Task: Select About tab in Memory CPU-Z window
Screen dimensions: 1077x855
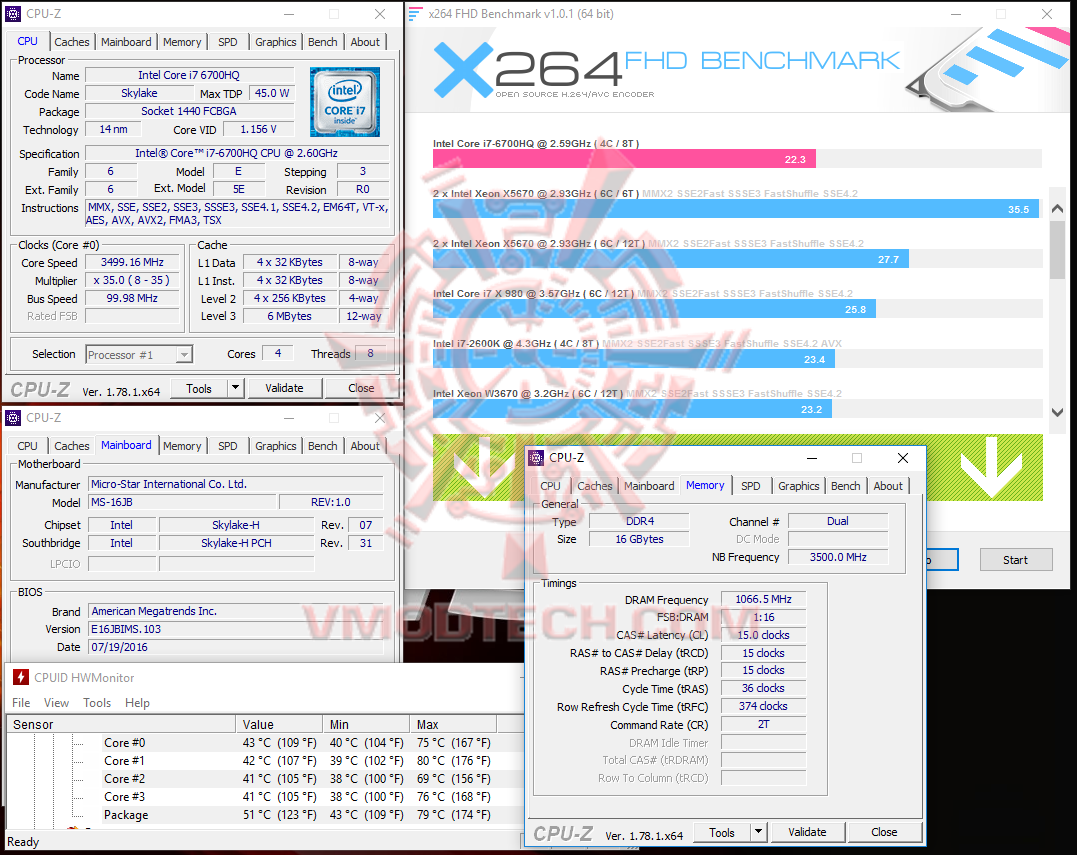Action: click(888, 486)
